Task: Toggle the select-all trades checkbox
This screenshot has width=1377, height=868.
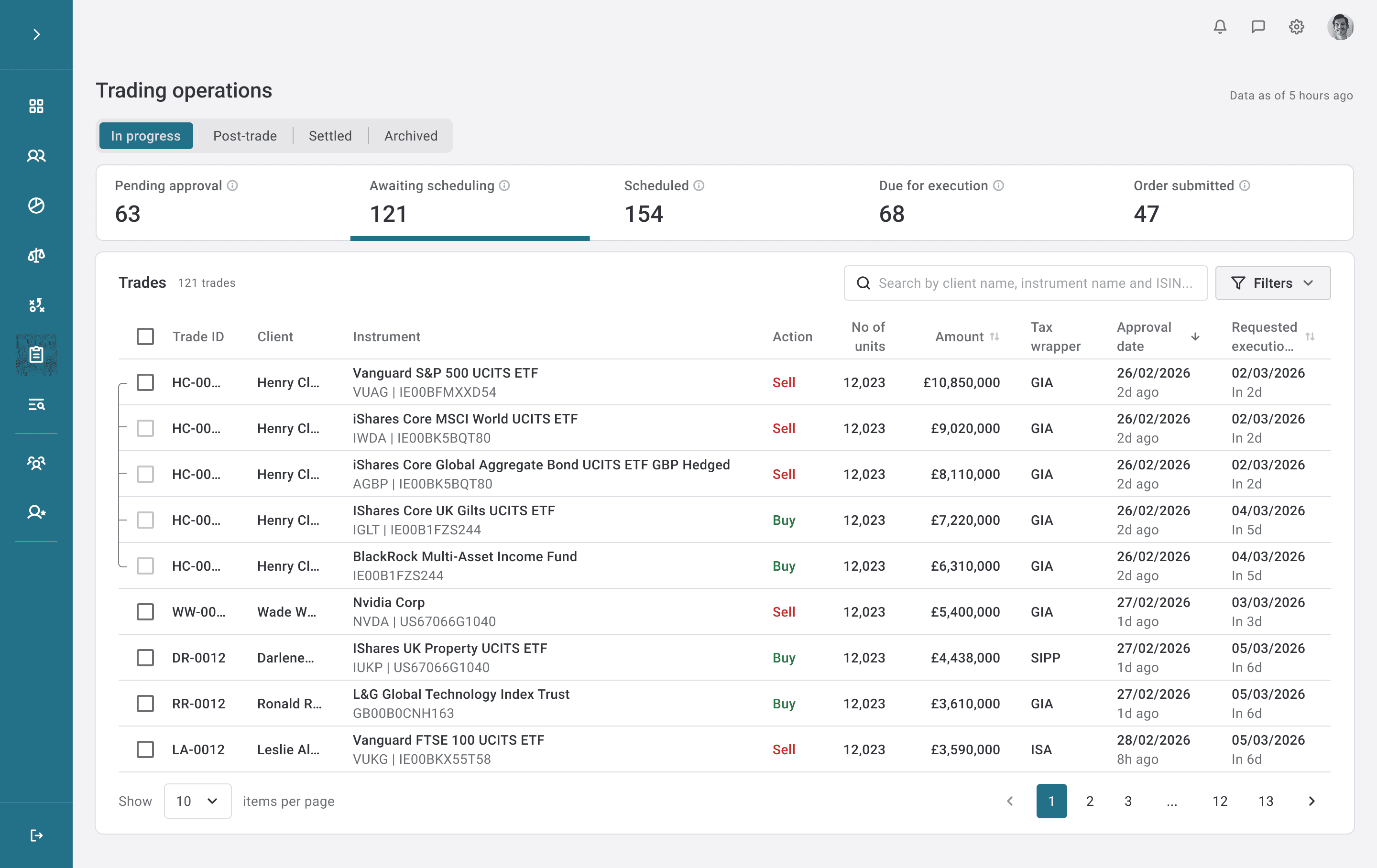Action: [145, 336]
